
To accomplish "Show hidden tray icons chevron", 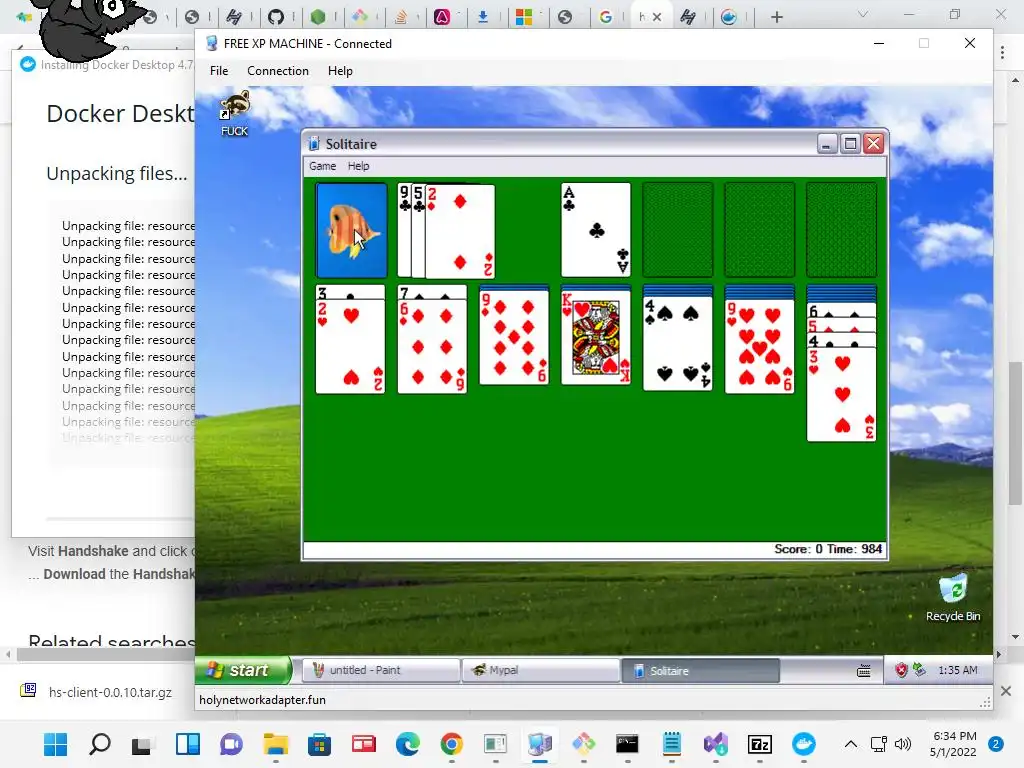I will (x=850, y=744).
